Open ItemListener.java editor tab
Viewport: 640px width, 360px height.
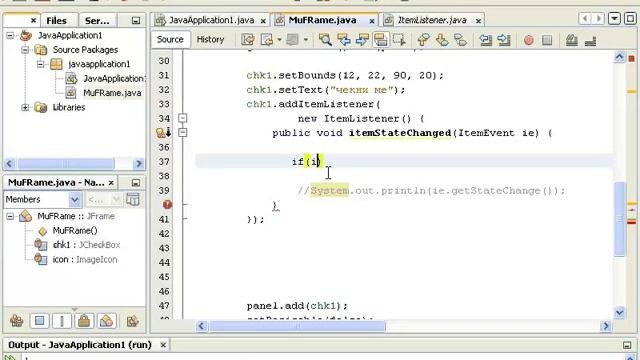tap(432, 20)
